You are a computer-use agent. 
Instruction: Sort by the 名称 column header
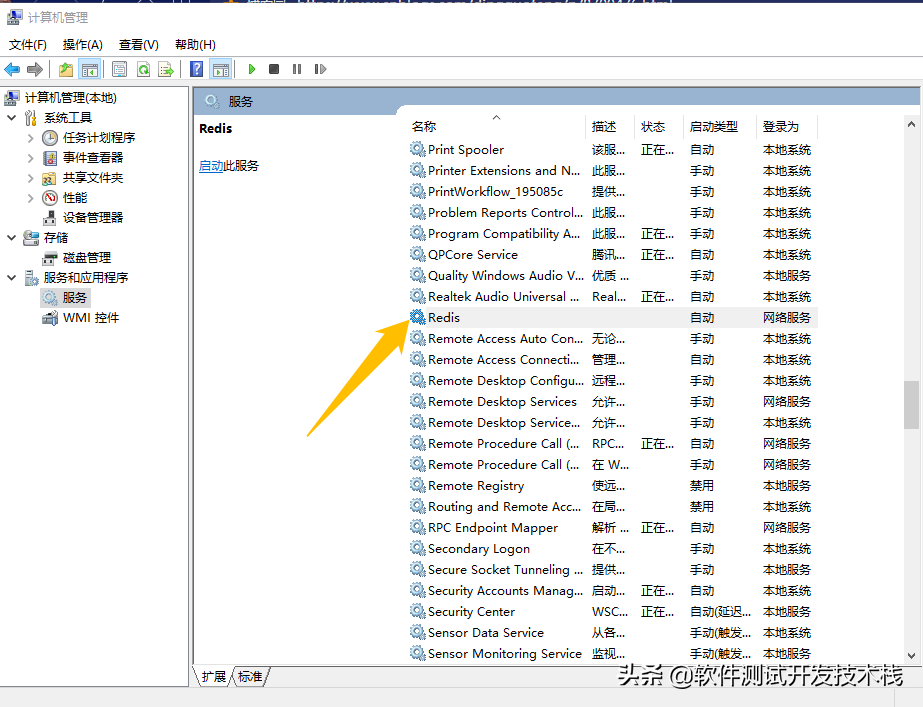[x=497, y=126]
